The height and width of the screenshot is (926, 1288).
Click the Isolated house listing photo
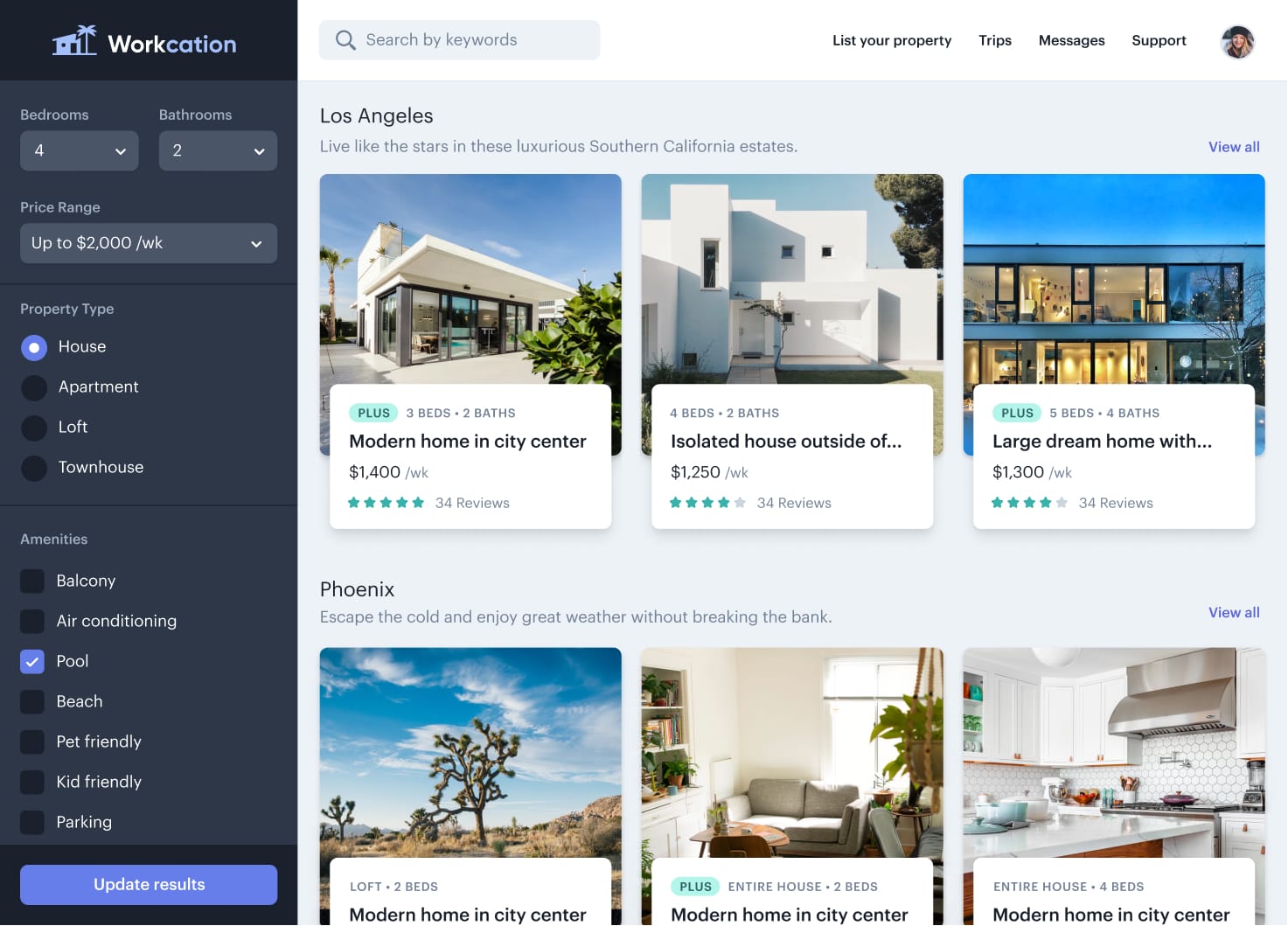[792, 280]
